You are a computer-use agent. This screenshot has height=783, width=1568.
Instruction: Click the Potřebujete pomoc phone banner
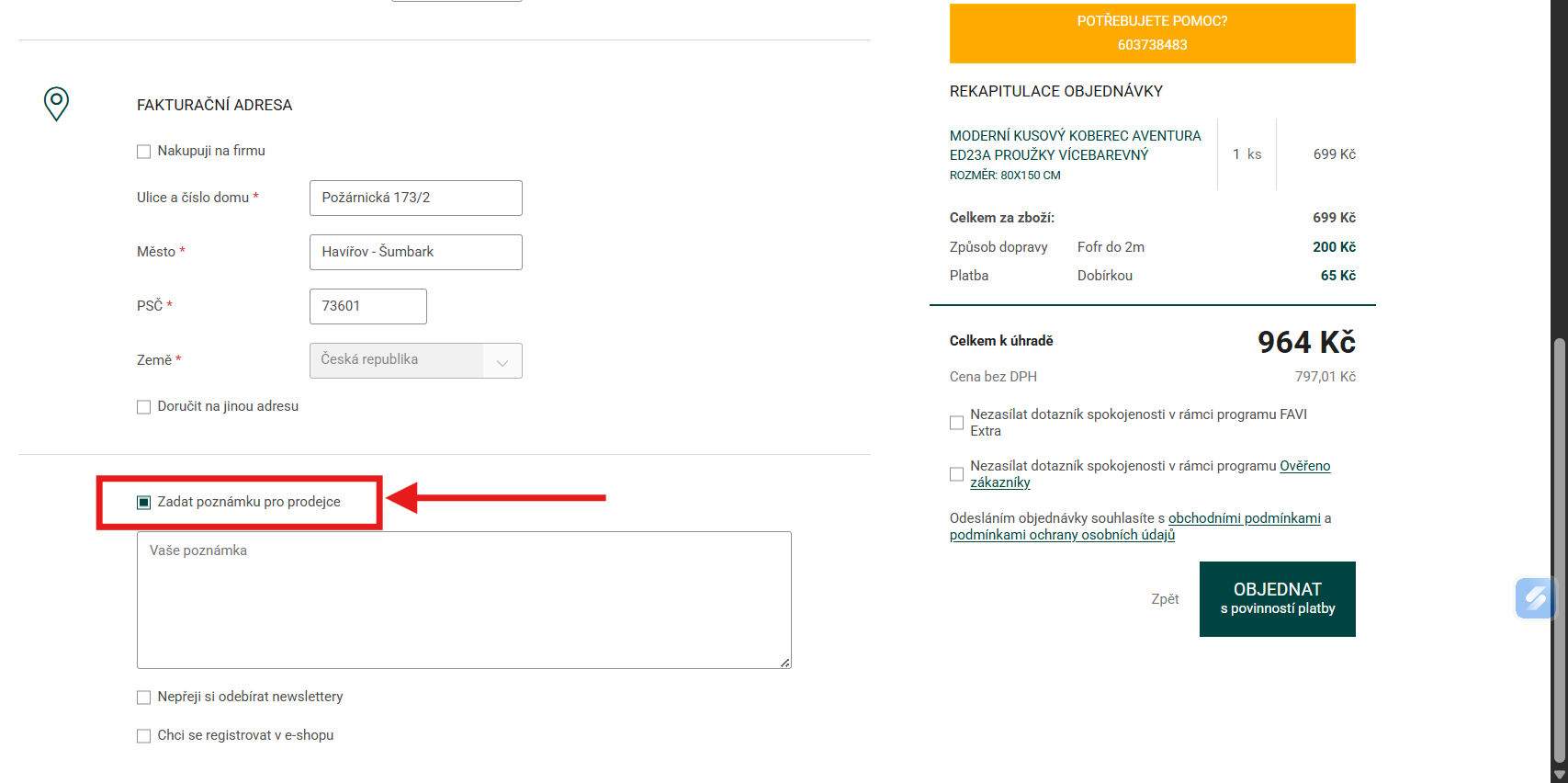click(x=1152, y=33)
